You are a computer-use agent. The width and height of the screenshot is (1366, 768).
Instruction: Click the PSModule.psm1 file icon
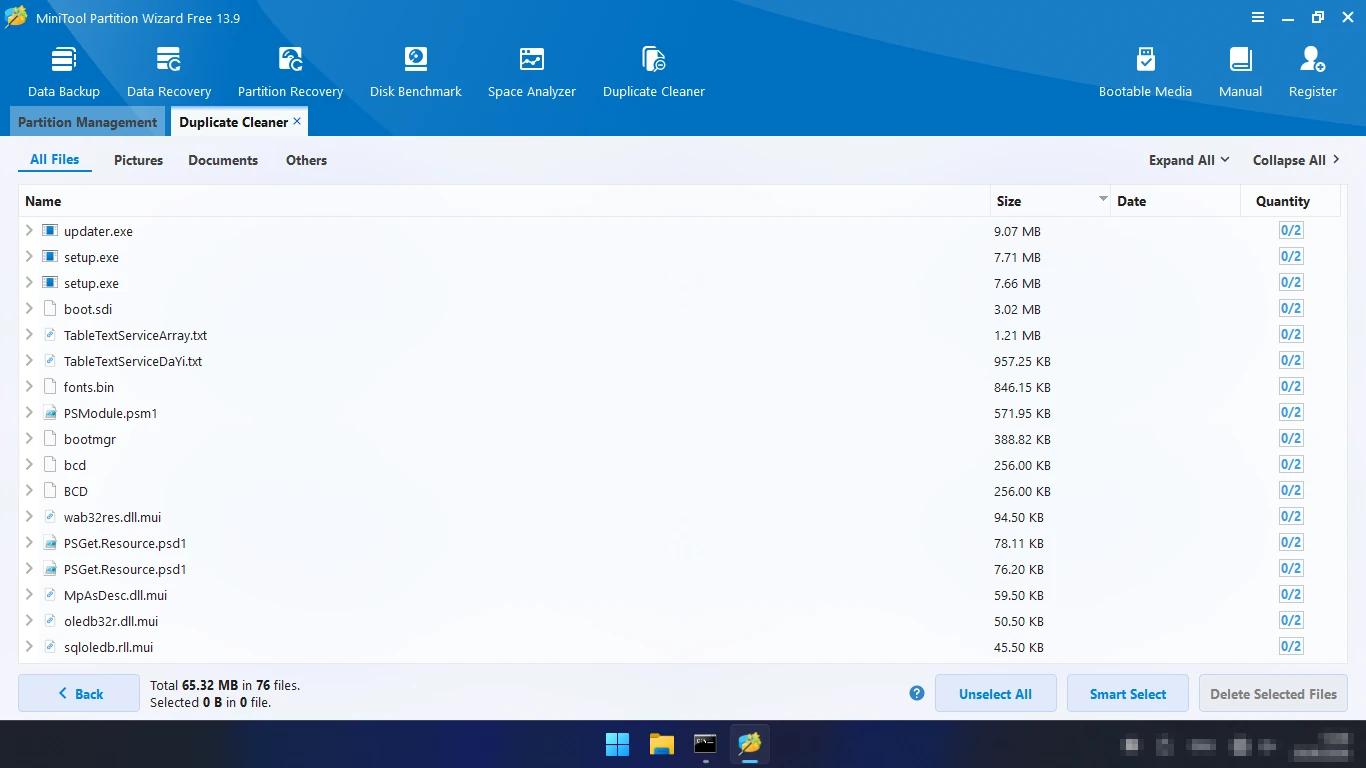50,413
